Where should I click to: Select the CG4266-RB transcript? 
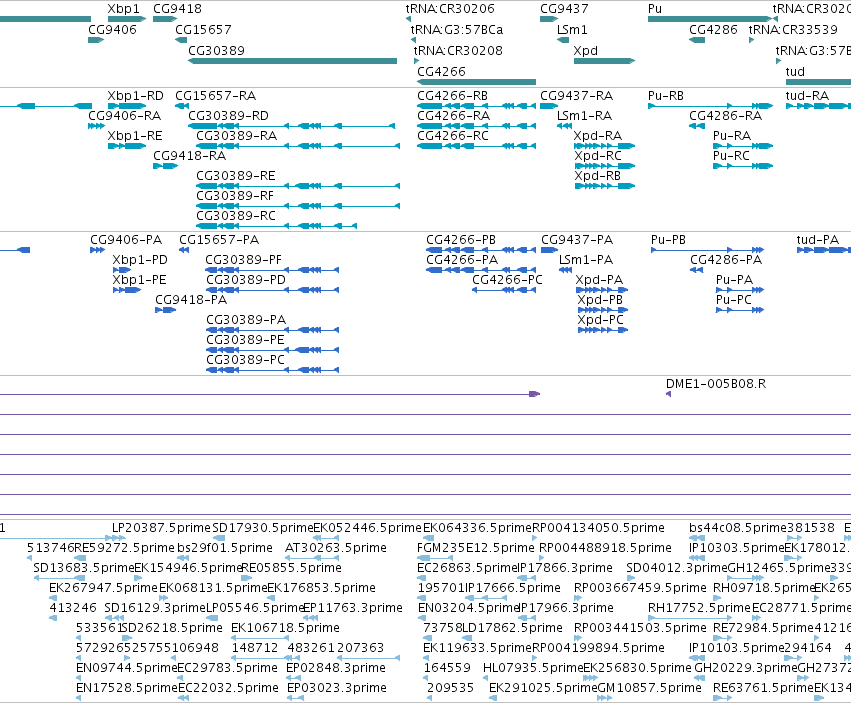coord(477,106)
